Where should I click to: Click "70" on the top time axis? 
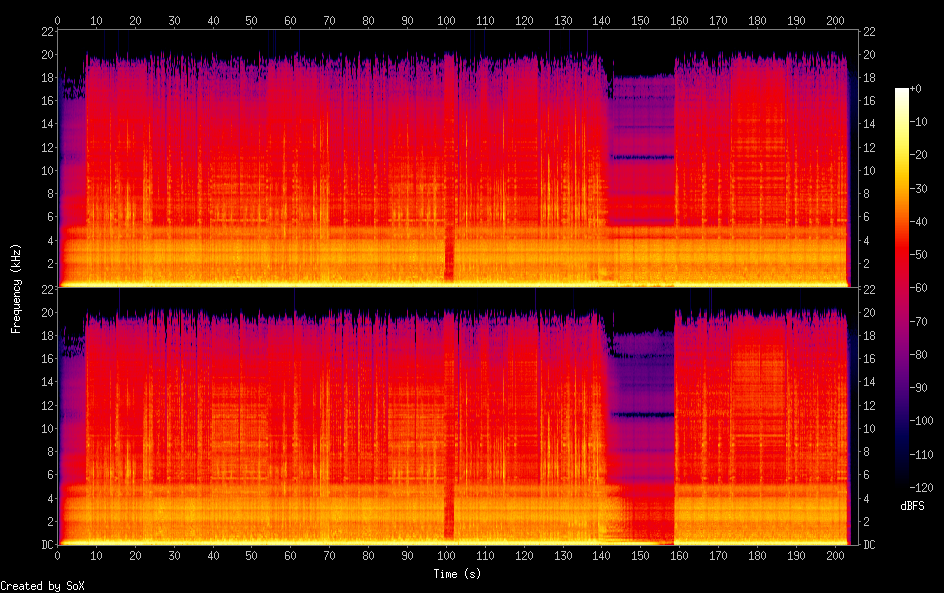329,20
